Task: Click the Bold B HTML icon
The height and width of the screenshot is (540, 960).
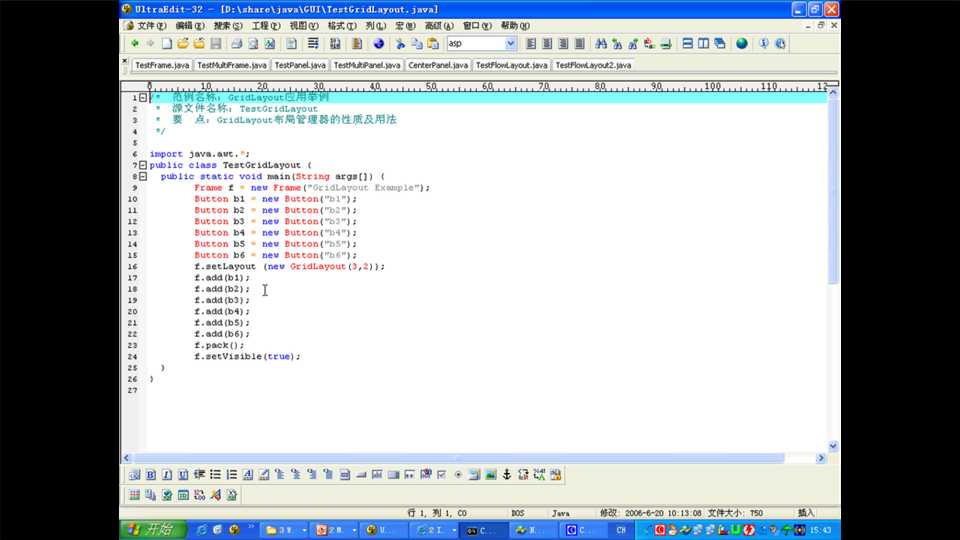Action: point(151,474)
